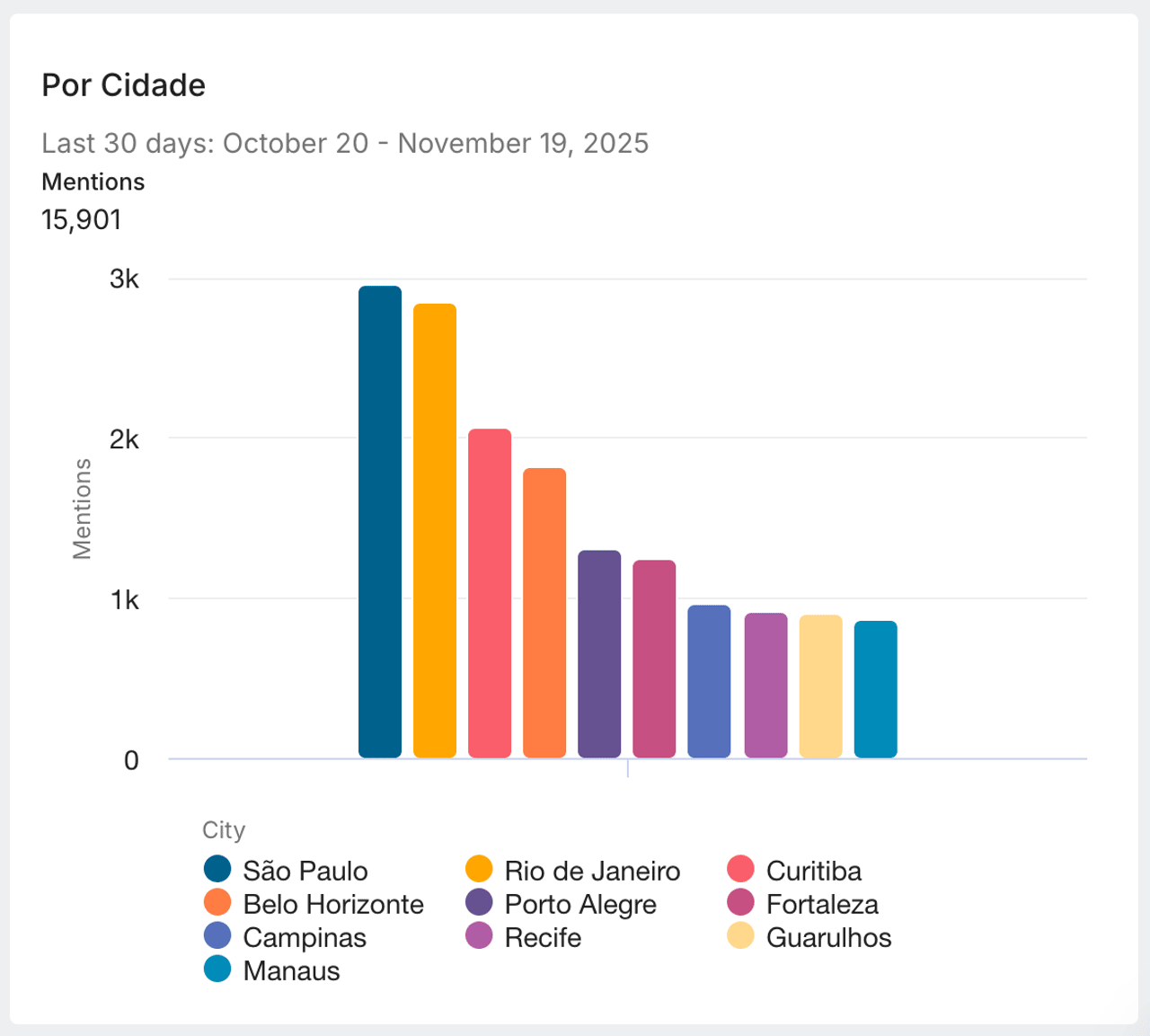Hide Porto Alegre using its legend label
The image size is (1150, 1036).
tap(580, 904)
